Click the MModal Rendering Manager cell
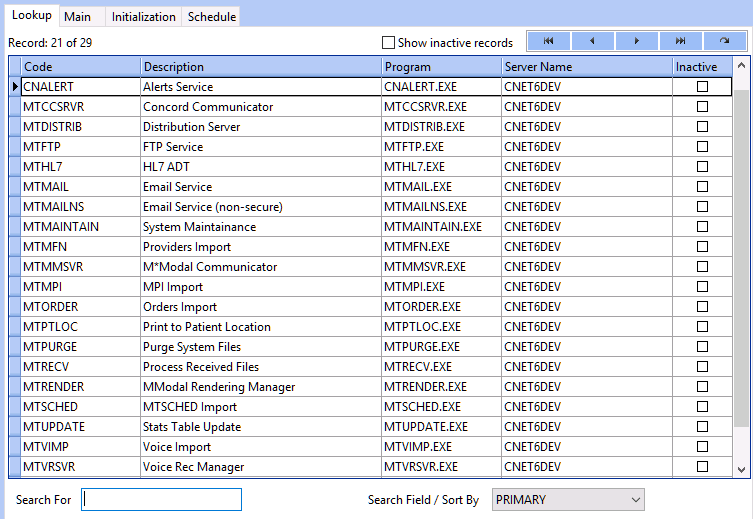 (261, 386)
